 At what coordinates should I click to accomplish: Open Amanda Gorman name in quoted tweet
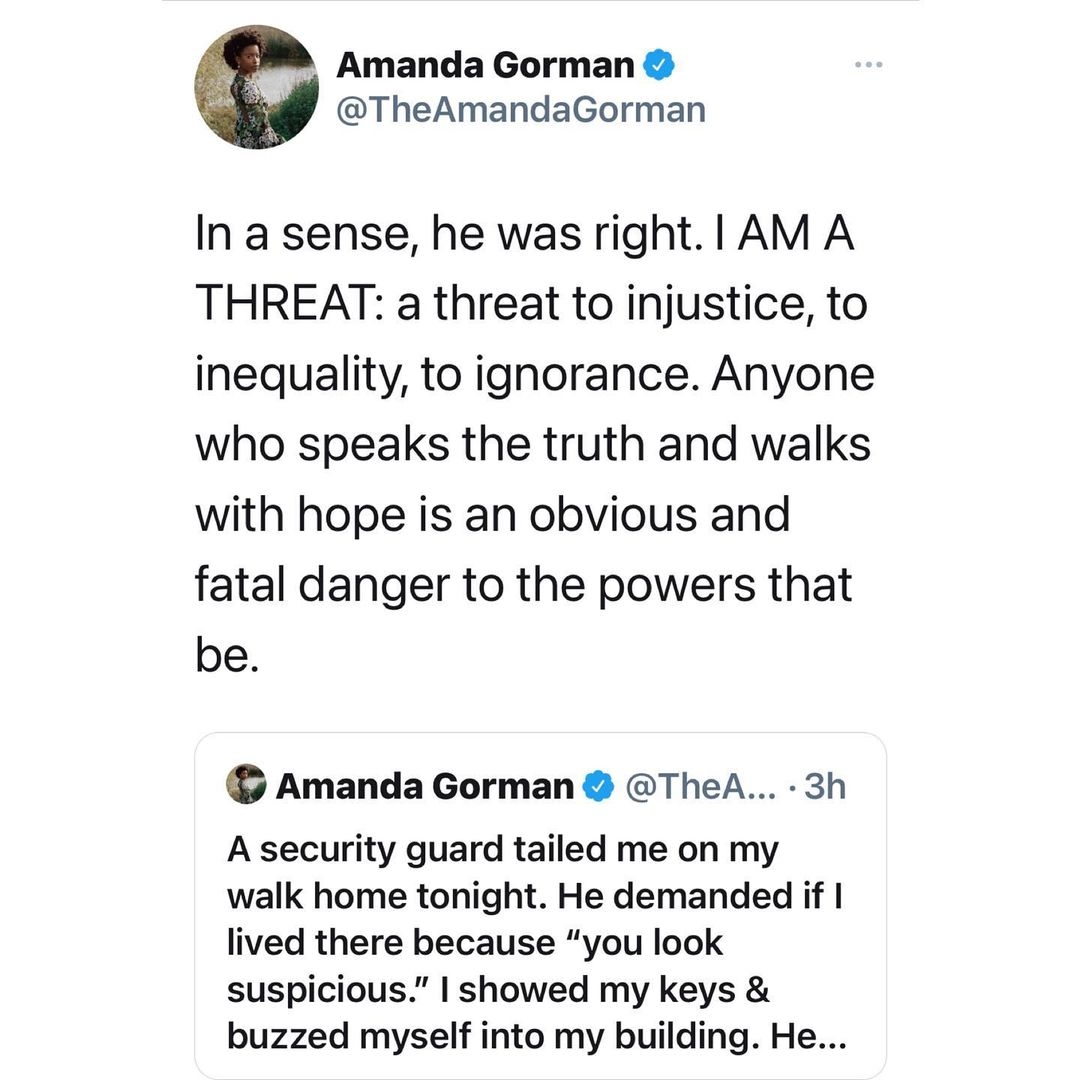pyautogui.click(x=425, y=786)
